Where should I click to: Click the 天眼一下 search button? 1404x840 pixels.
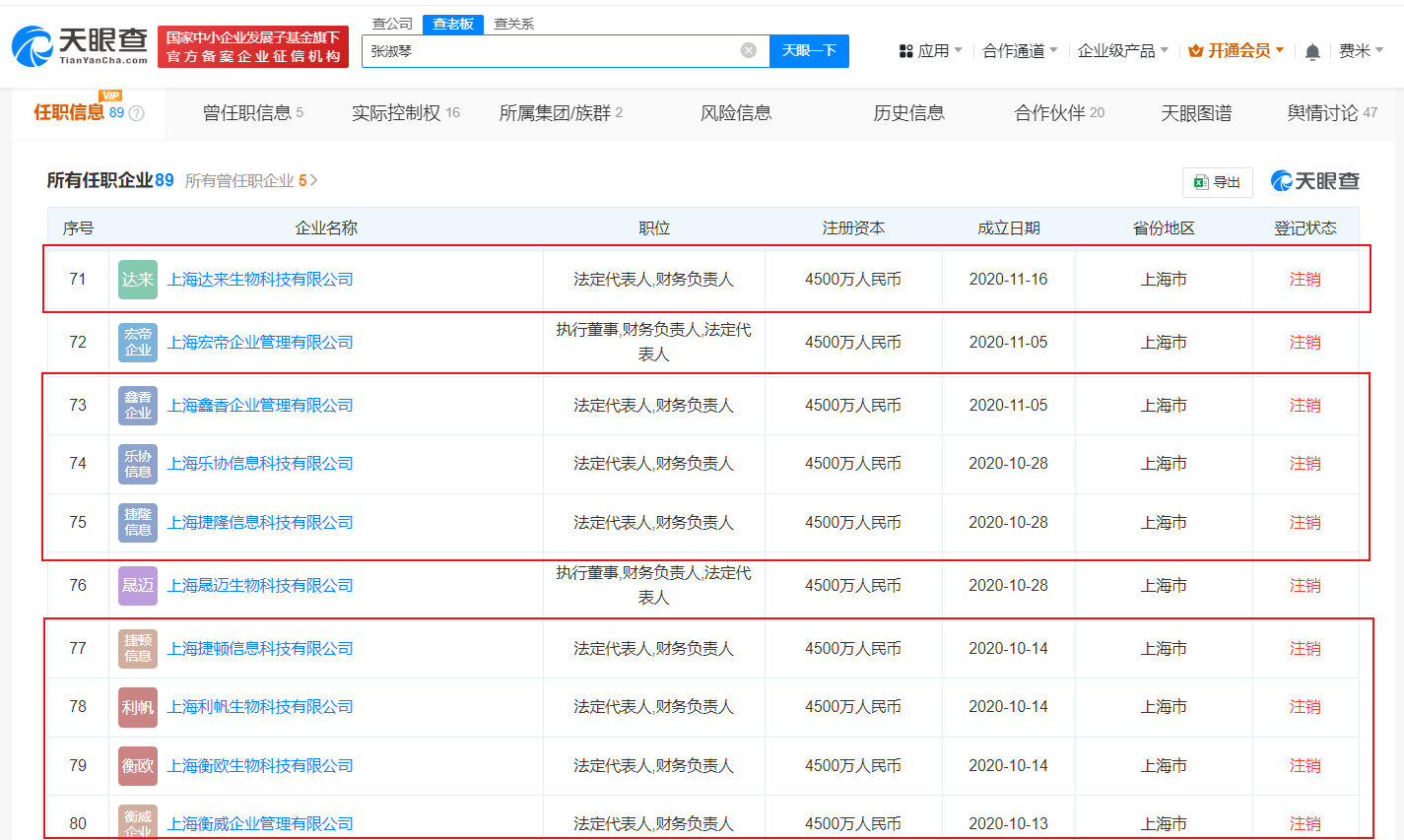(809, 50)
